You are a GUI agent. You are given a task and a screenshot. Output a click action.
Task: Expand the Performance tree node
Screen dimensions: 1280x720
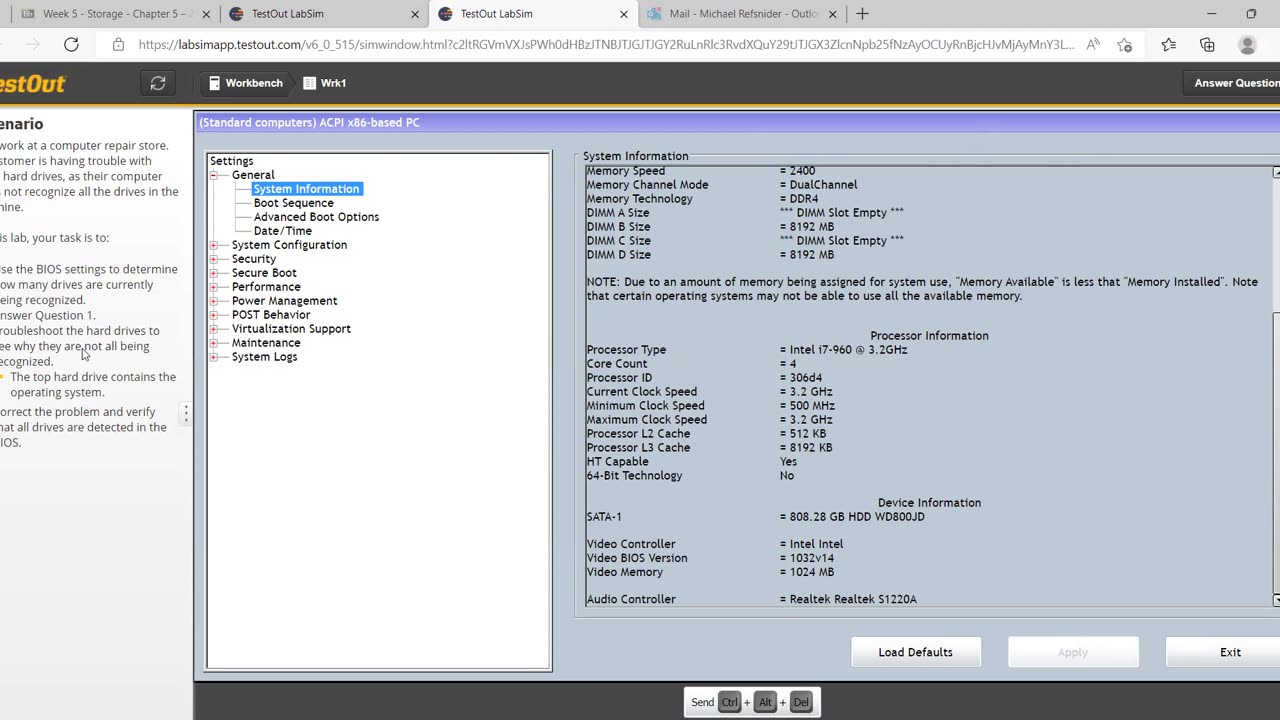tap(213, 287)
